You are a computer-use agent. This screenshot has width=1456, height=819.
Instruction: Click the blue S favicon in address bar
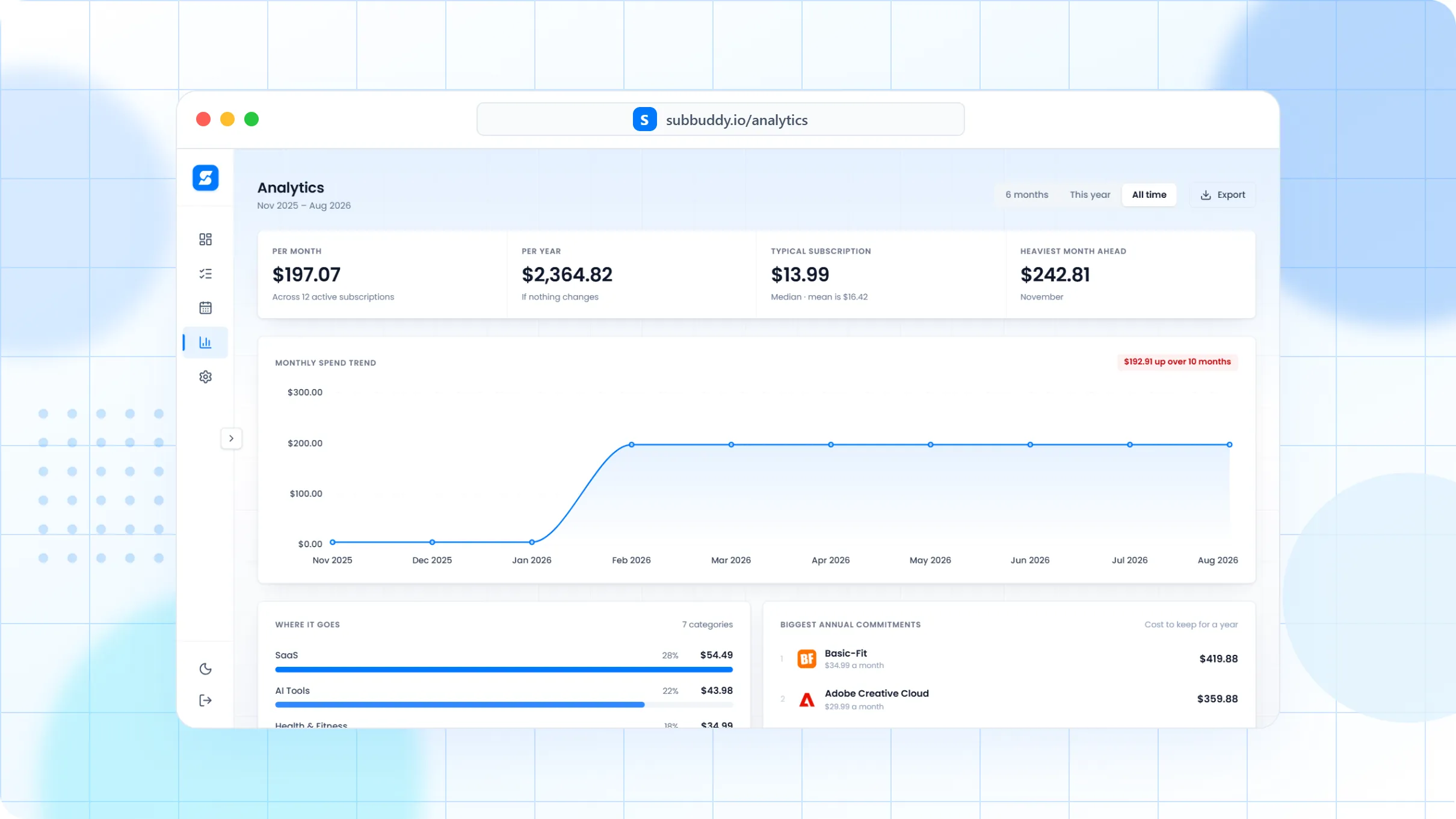644,119
